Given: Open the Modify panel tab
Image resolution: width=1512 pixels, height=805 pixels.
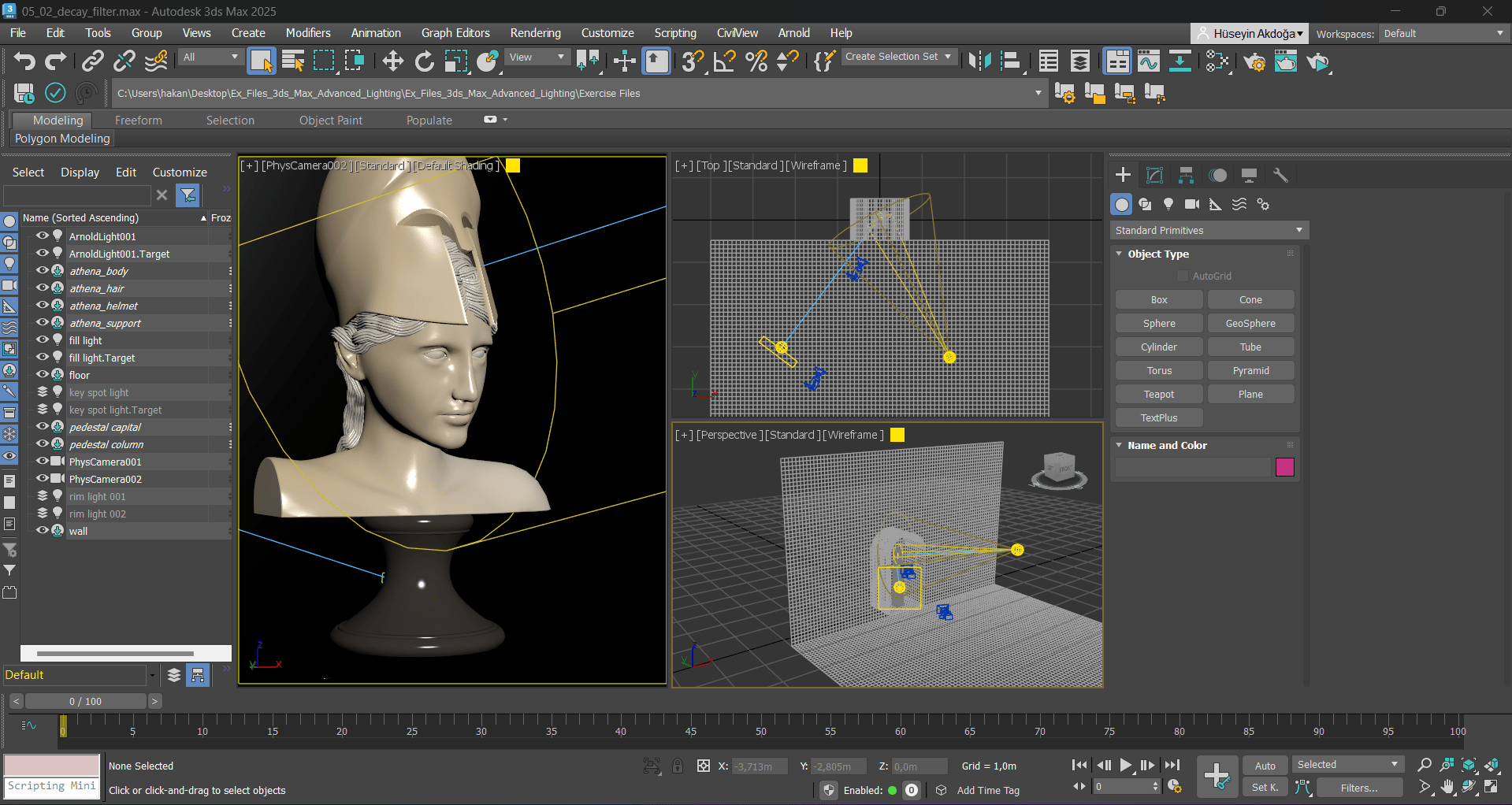Looking at the screenshot, I should point(1154,175).
